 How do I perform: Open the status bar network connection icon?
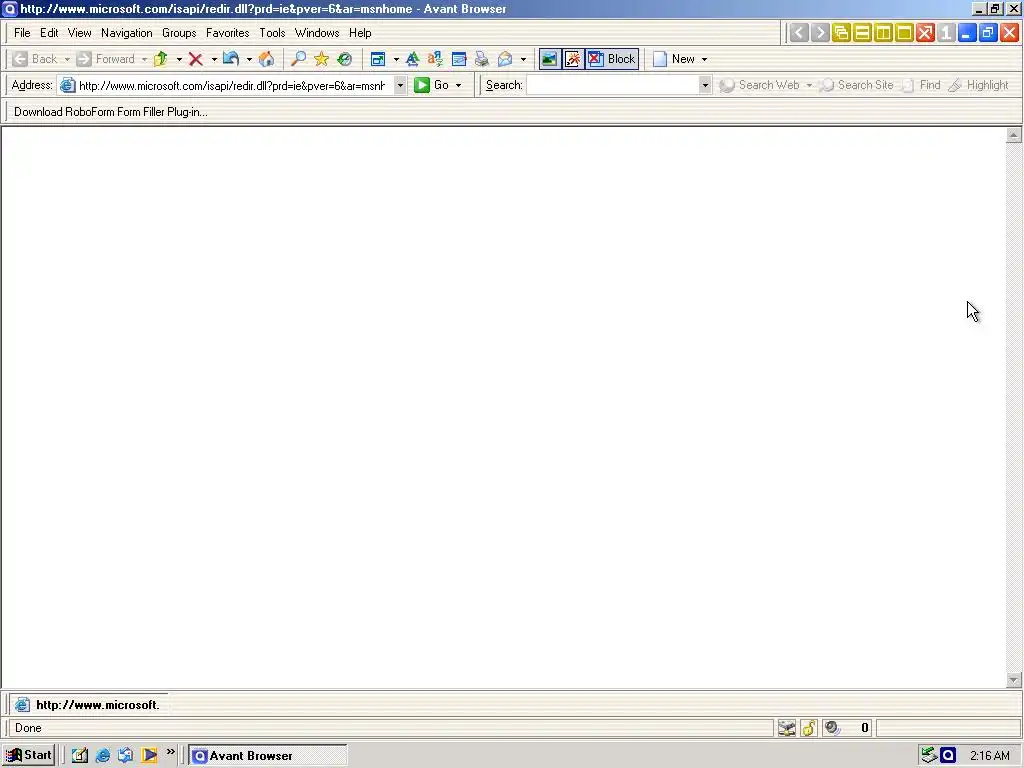click(787, 728)
